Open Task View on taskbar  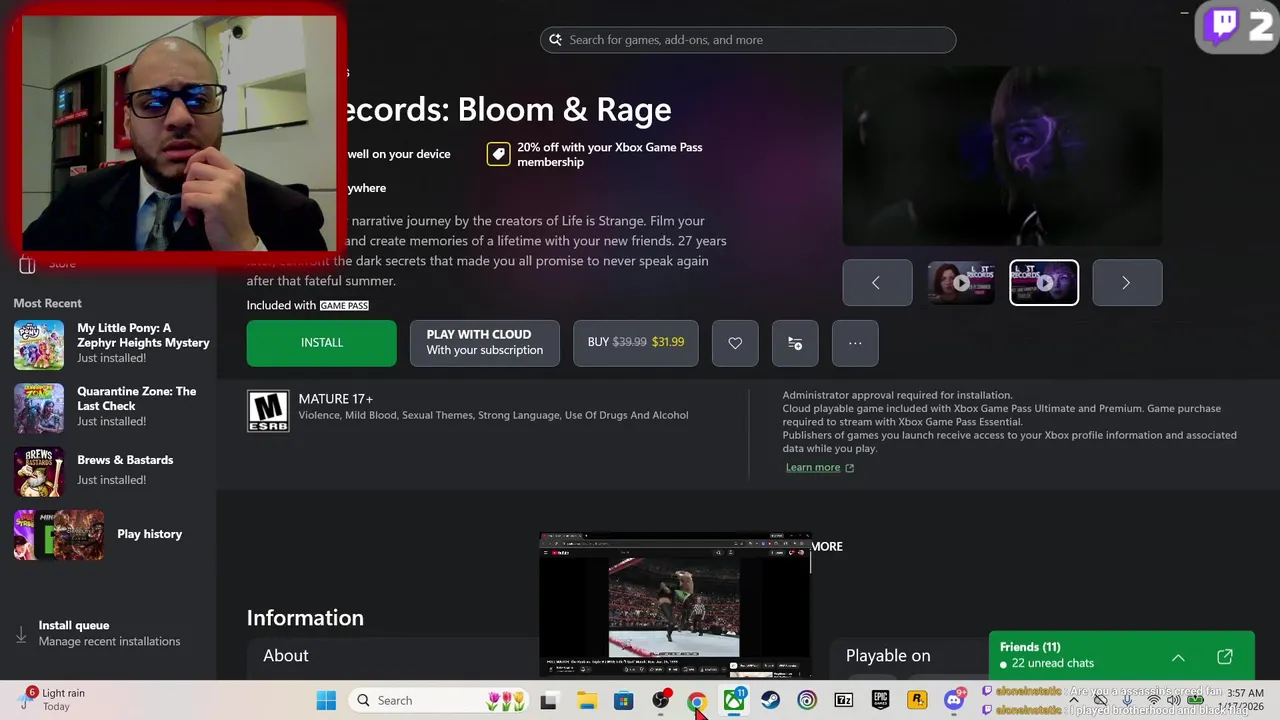point(548,701)
